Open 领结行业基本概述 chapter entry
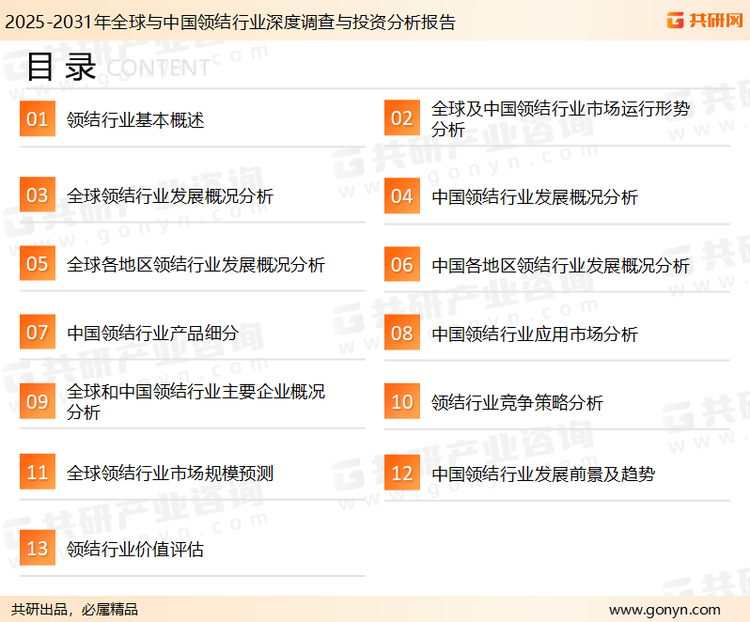The height and width of the screenshot is (622, 750). click(x=135, y=121)
